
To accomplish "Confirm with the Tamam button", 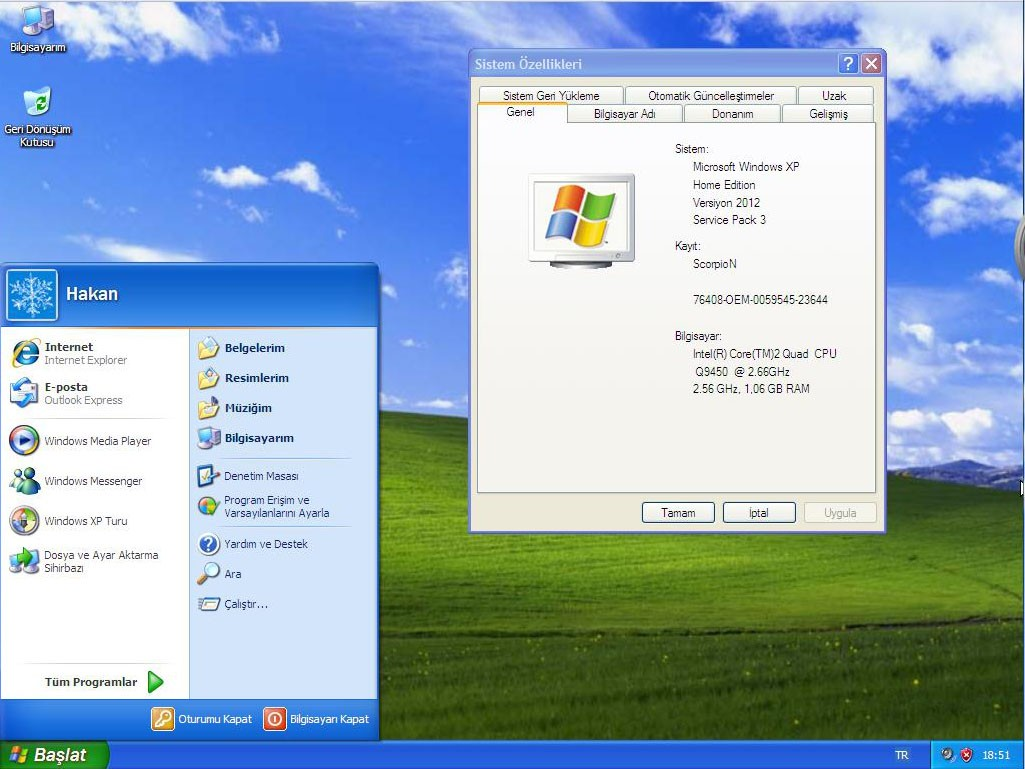I will (x=678, y=512).
